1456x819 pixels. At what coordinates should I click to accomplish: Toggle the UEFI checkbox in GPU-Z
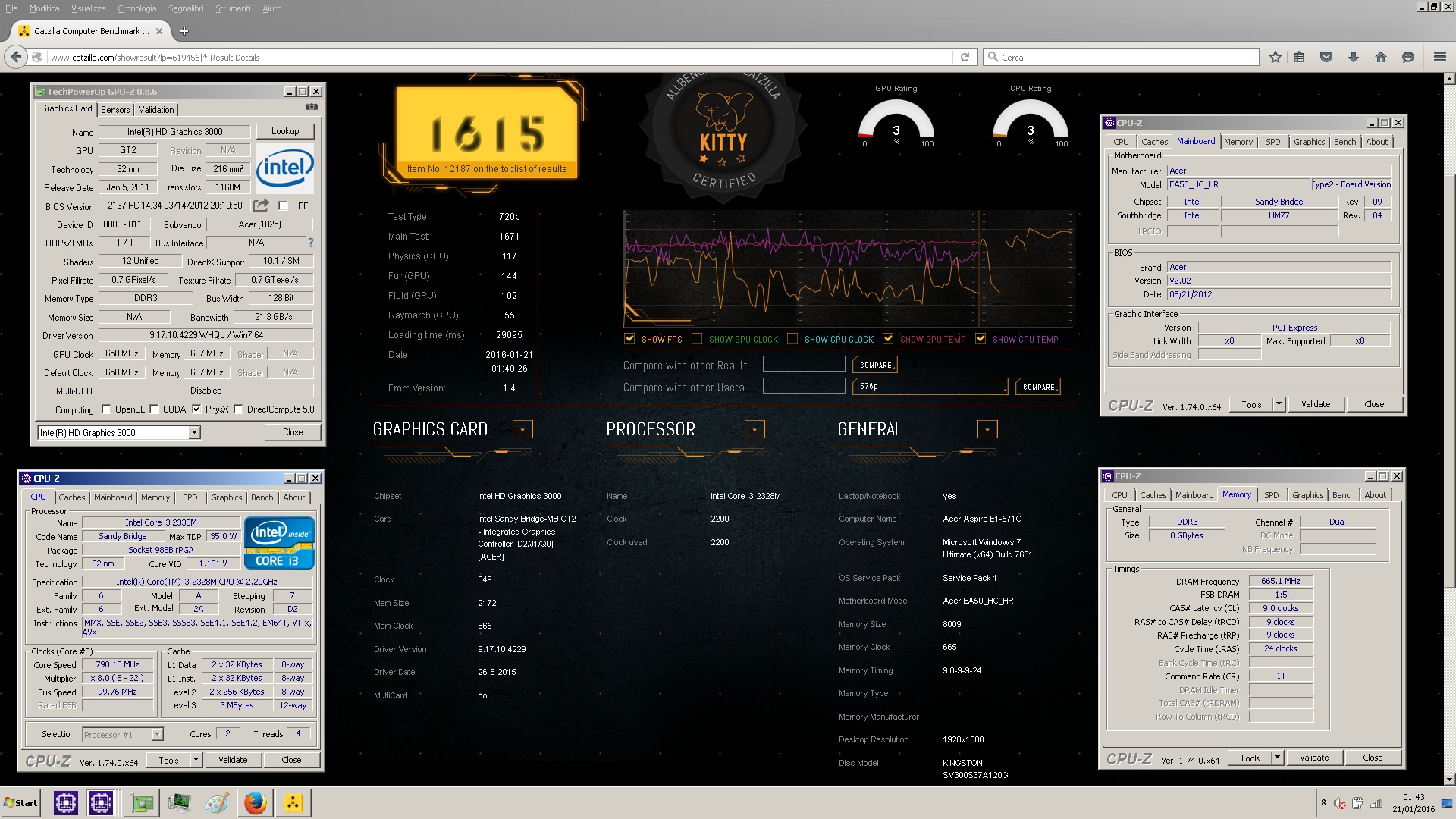tap(283, 206)
